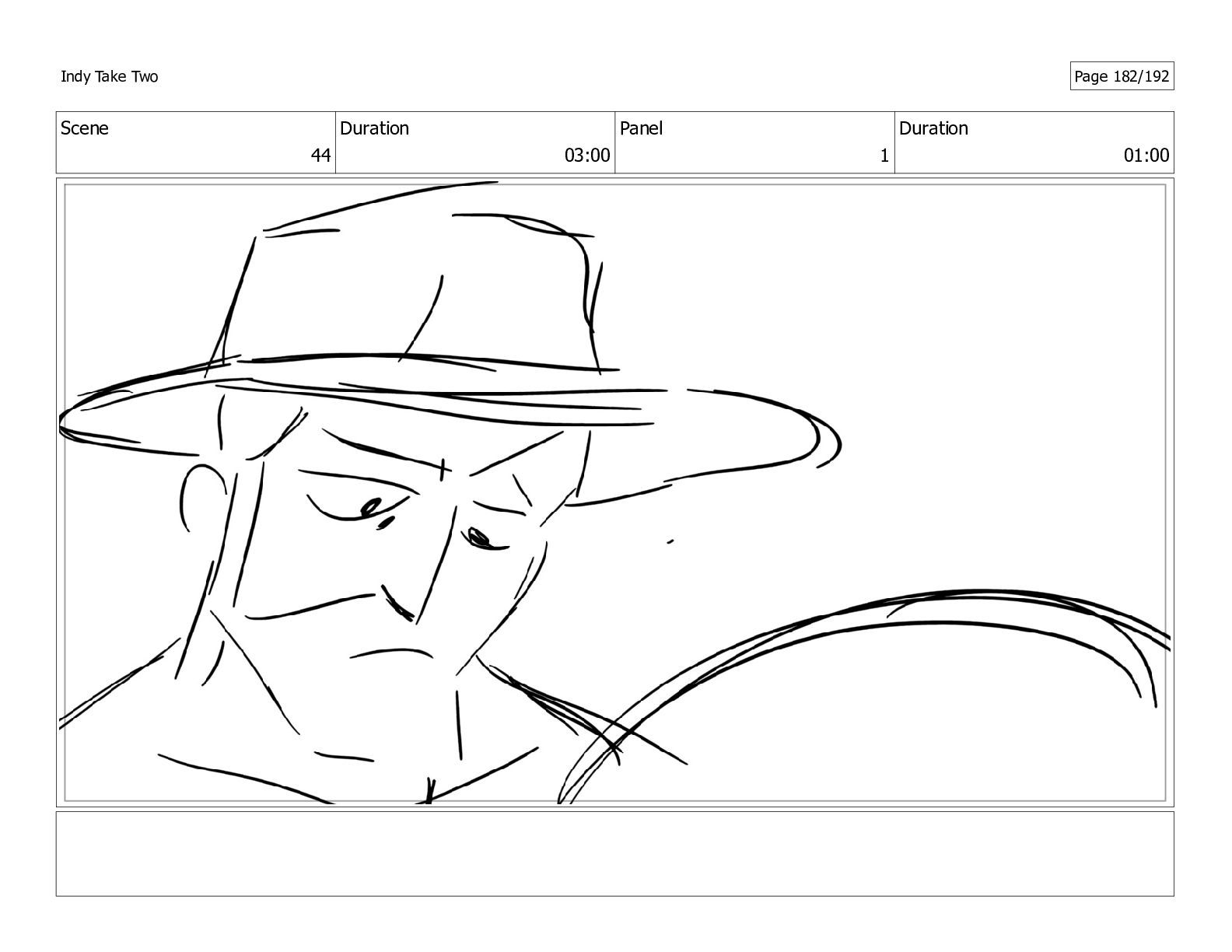Click the panel number '1'
1232x952 pixels.
click(x=884, y=156)
